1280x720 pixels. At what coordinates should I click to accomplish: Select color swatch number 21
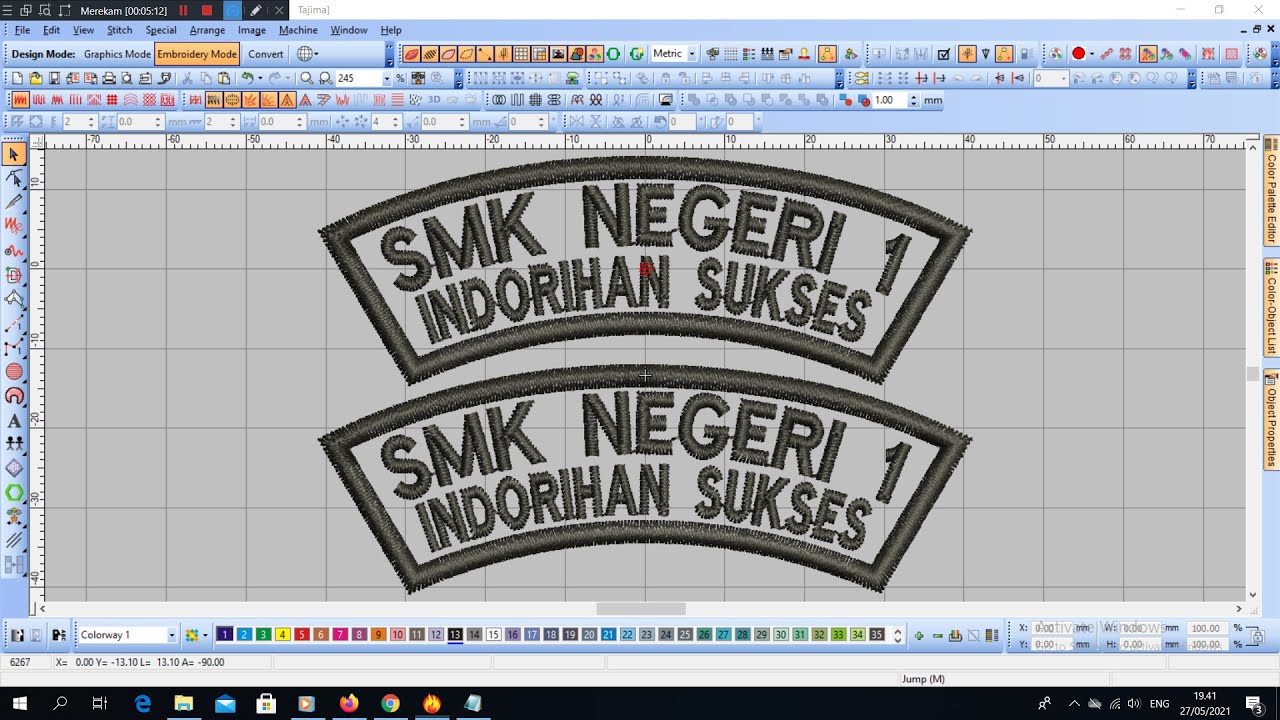click(x=608, y=635)
